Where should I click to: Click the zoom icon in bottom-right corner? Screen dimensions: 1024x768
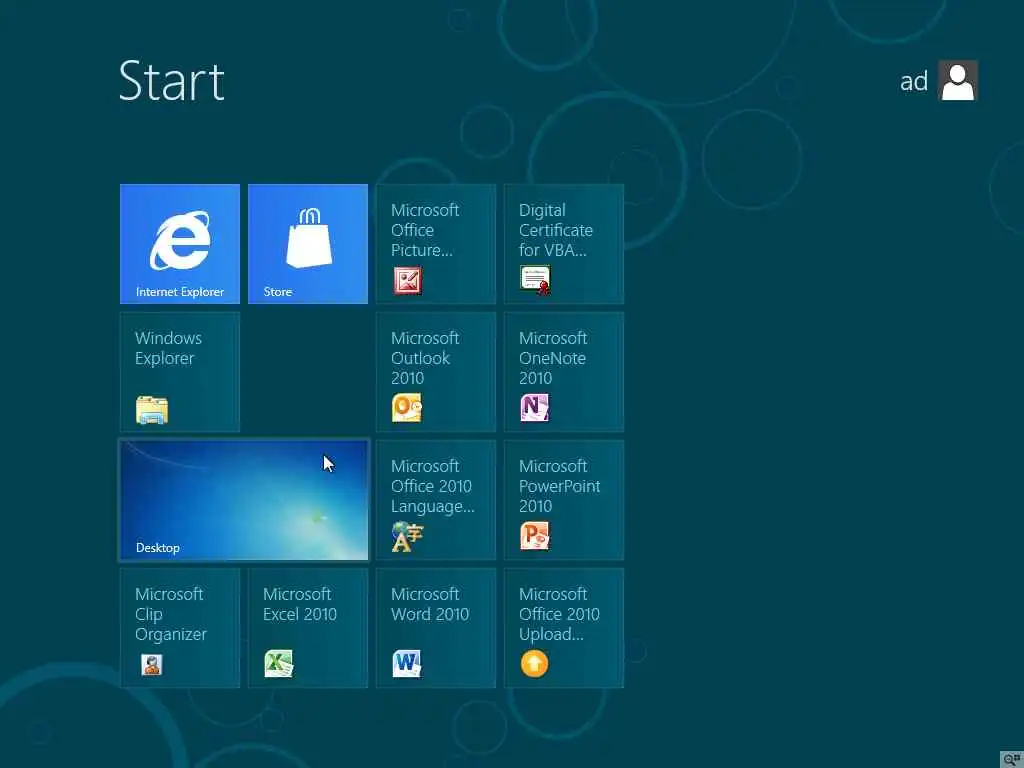coord(1012,760)
